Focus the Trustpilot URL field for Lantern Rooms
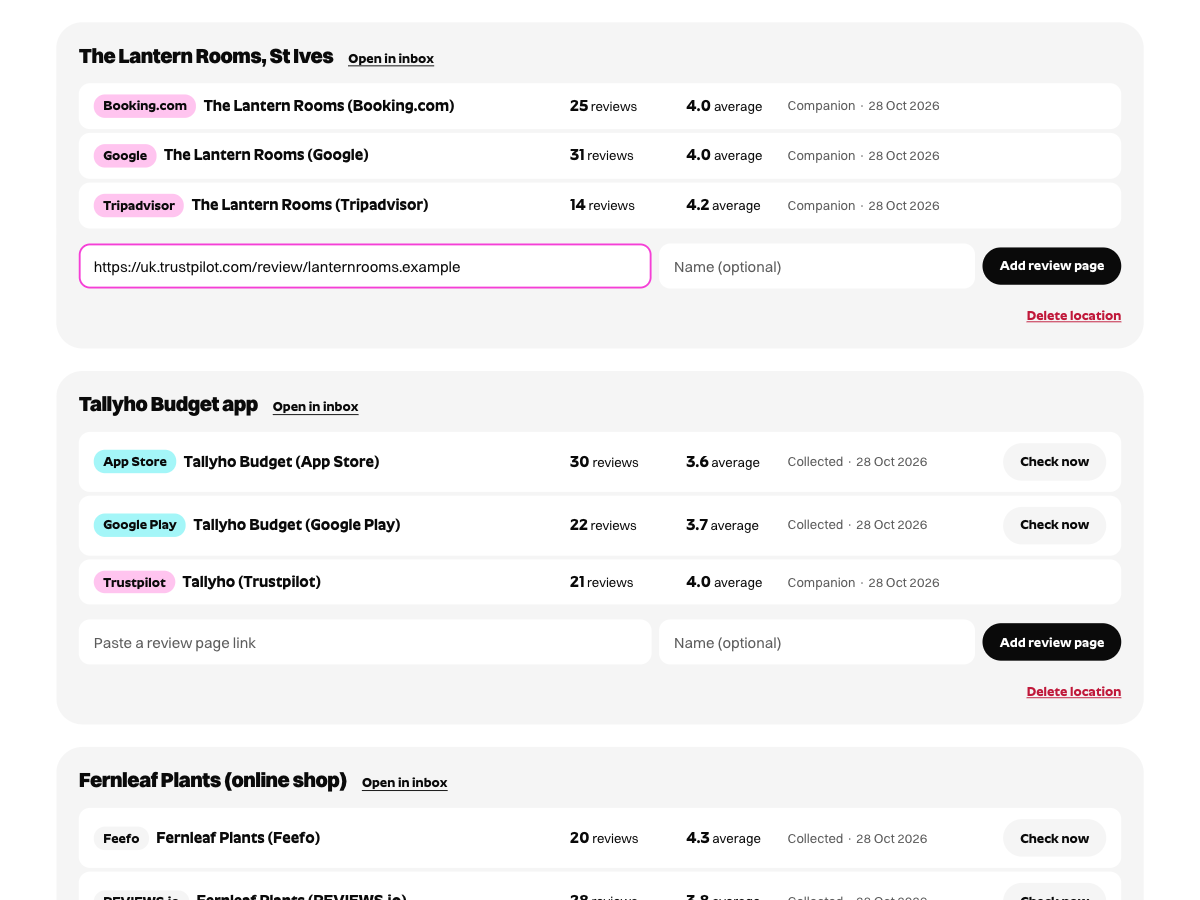Screen dimensions: 1200x900 [365, 266]
